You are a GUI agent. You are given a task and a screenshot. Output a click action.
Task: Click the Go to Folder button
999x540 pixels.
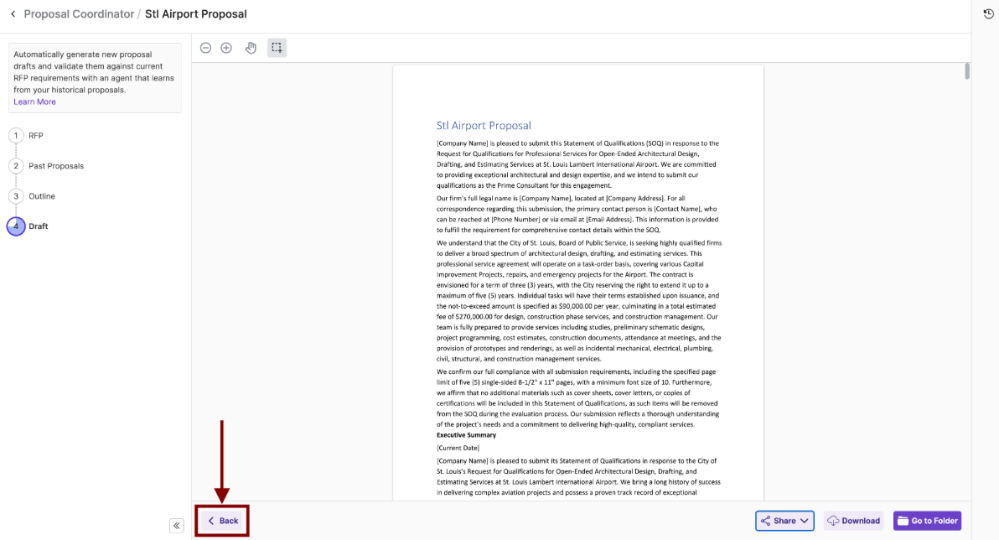pos(927,521)
